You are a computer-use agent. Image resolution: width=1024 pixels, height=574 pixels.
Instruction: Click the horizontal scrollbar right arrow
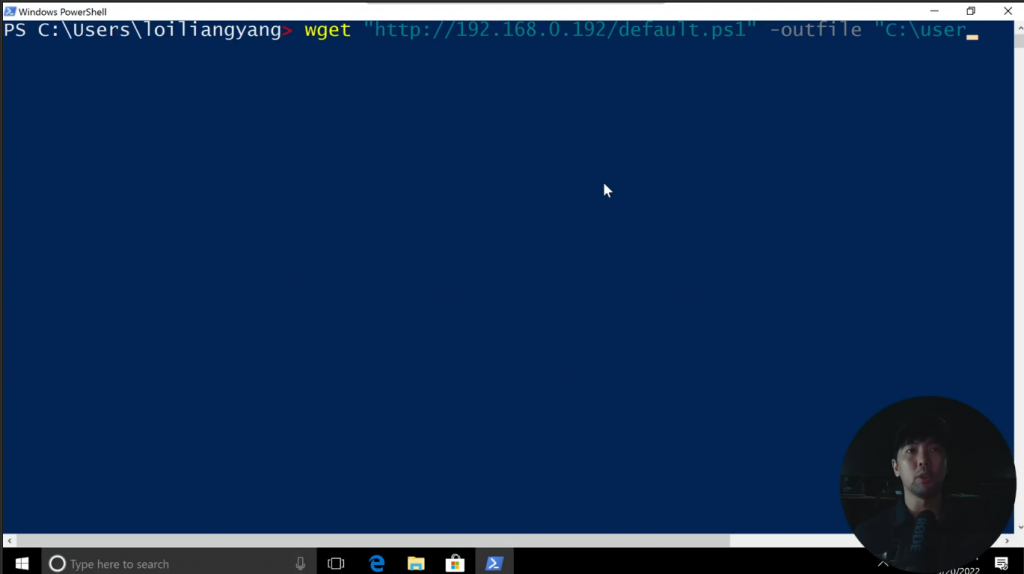(1006, 541)
